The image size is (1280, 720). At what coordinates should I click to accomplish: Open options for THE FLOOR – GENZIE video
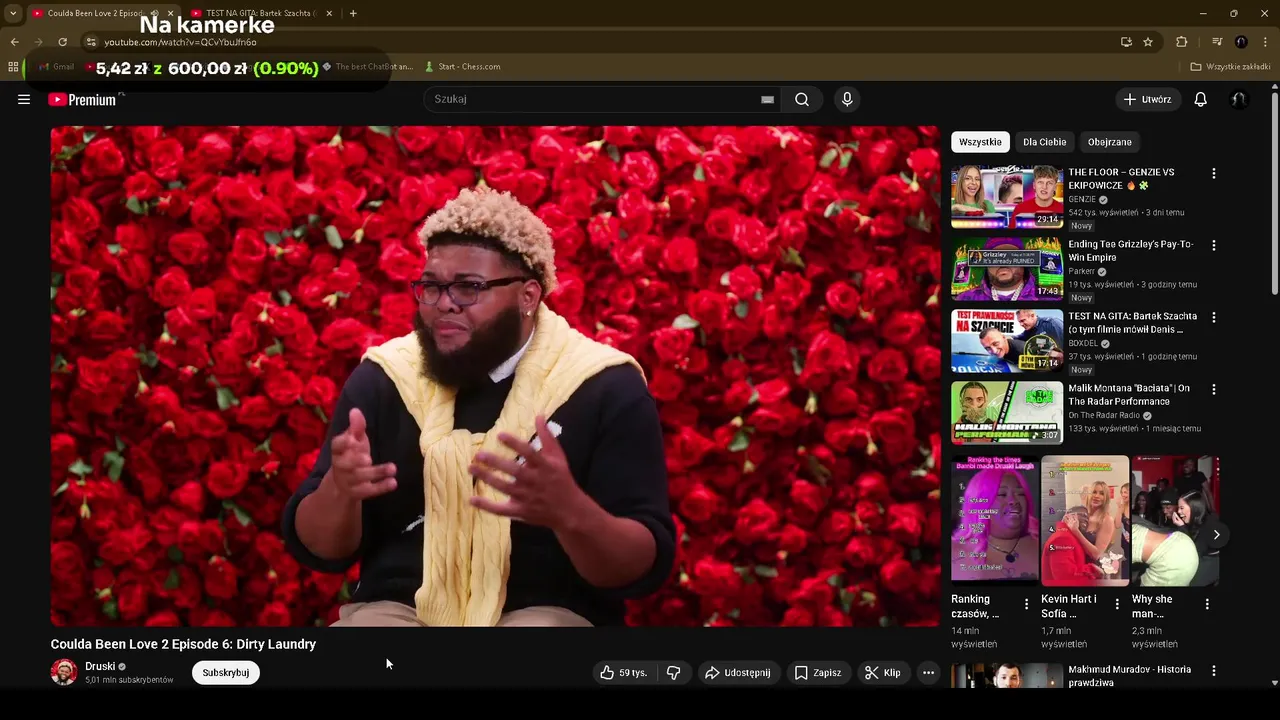point(1214,173)
